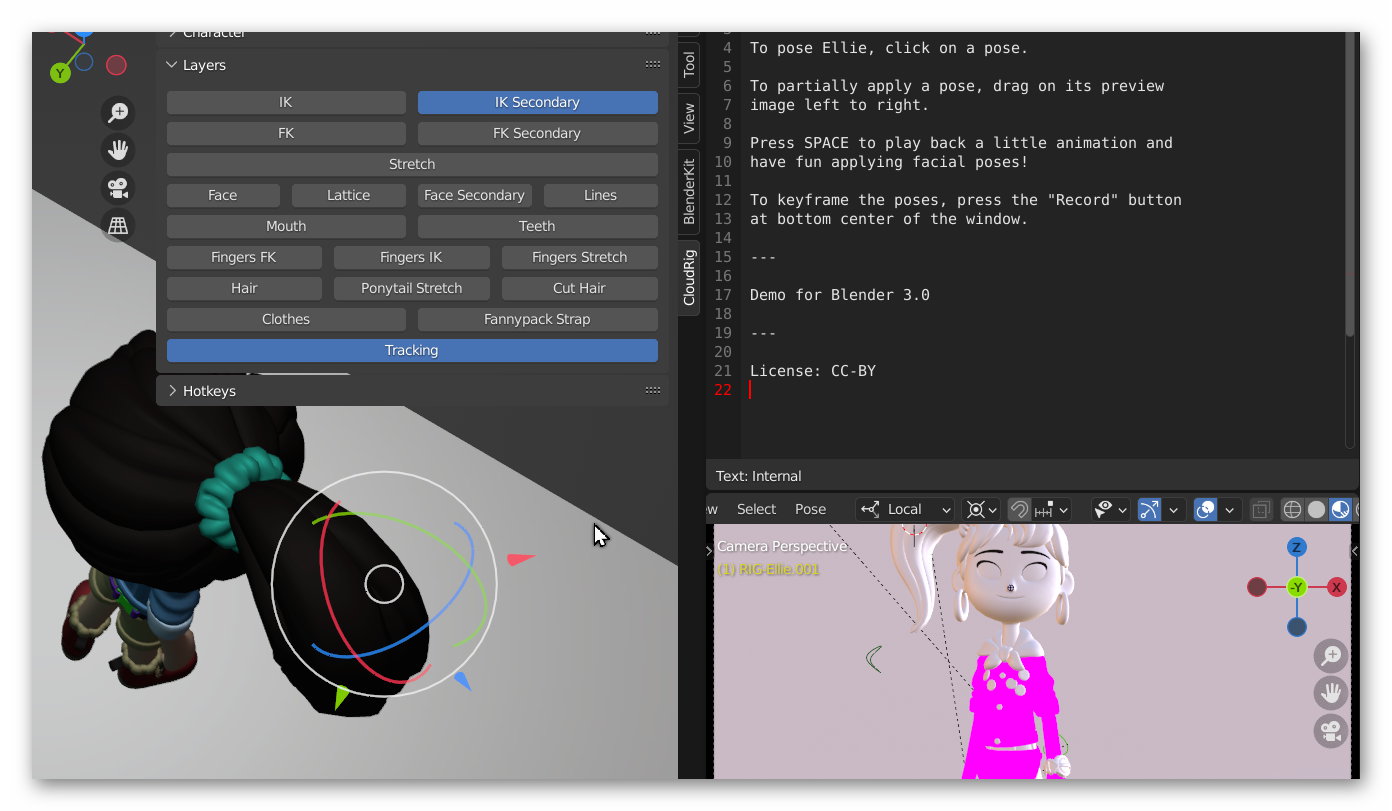
Task: Click the Fingers IK layer button
Action: click(x=411, y=257)
